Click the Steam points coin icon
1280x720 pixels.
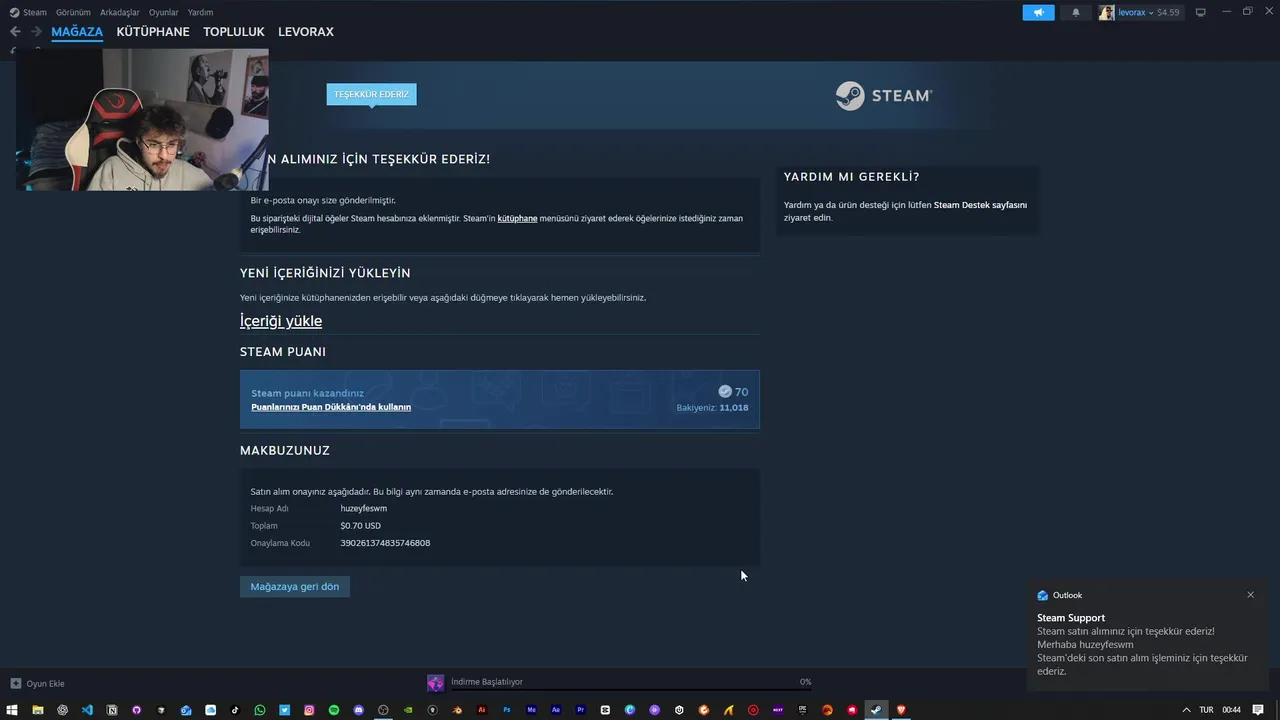(x=725, y=392)
